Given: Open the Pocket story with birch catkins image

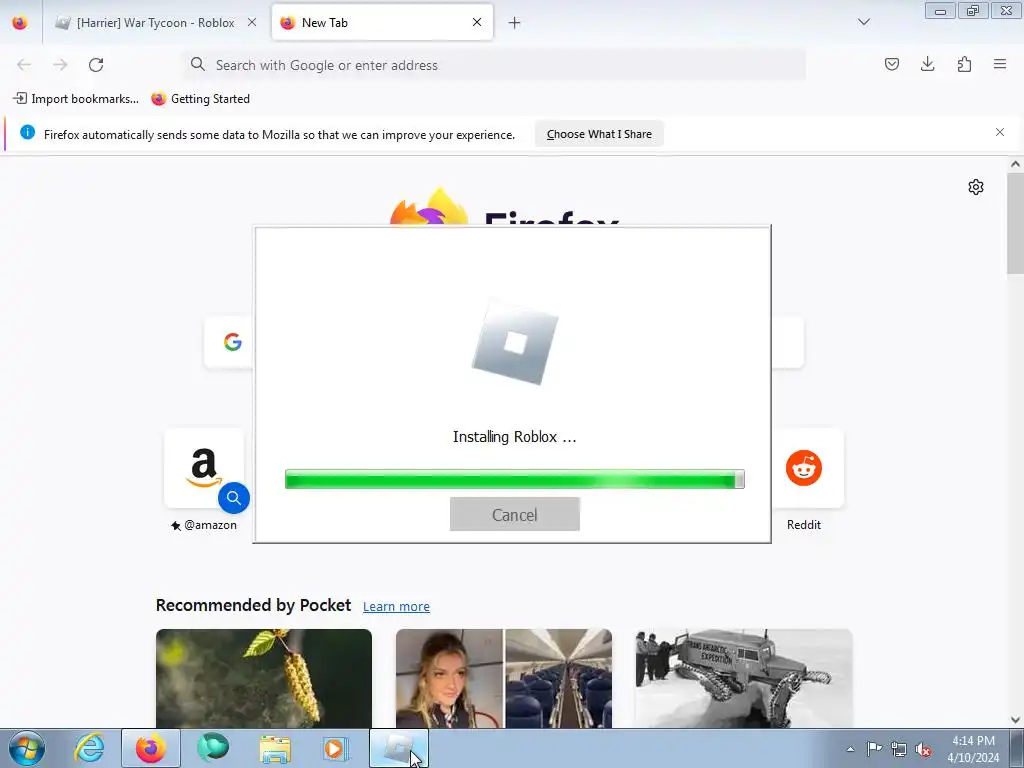Looking at the screenshot, I should click(264, 678).
